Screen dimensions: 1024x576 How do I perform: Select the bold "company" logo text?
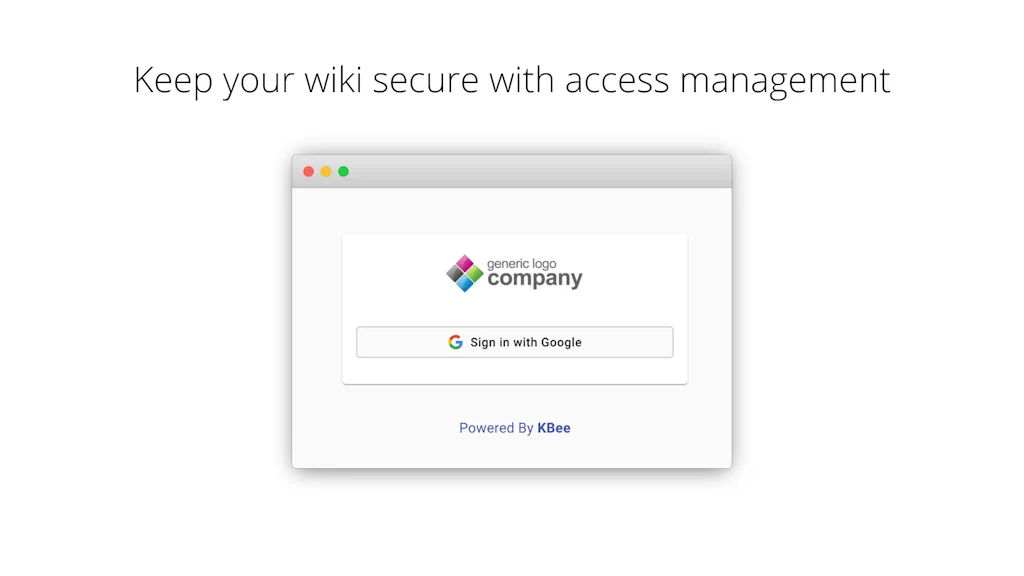point(535,280)
